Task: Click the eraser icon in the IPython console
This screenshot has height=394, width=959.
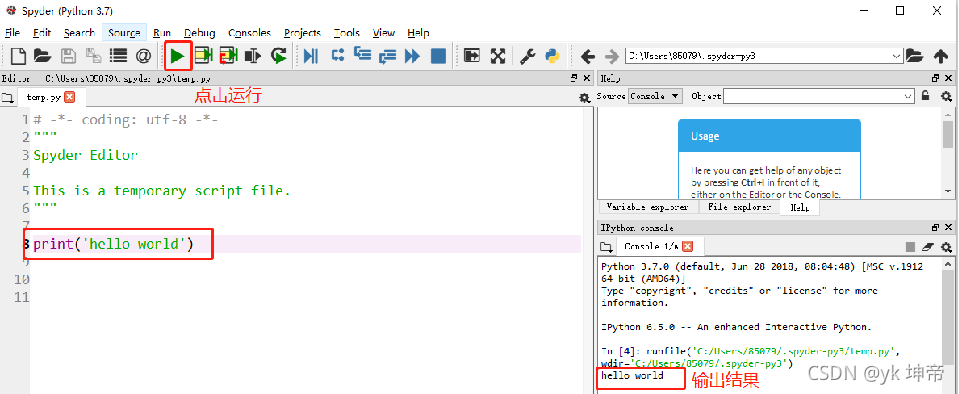Action: tap(928, 247)
